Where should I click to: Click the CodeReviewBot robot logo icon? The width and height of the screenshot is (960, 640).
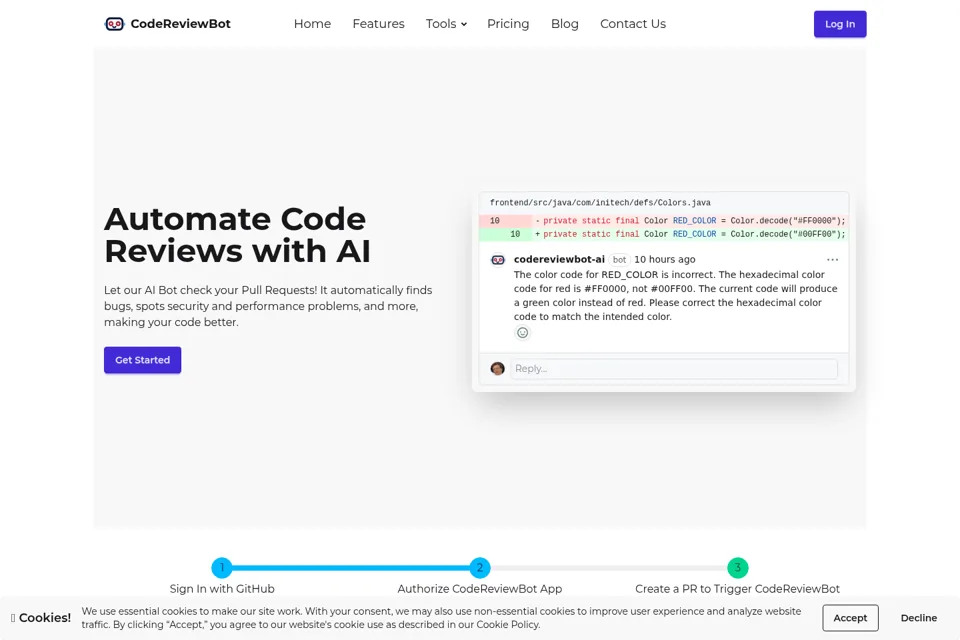click(114, 24)
